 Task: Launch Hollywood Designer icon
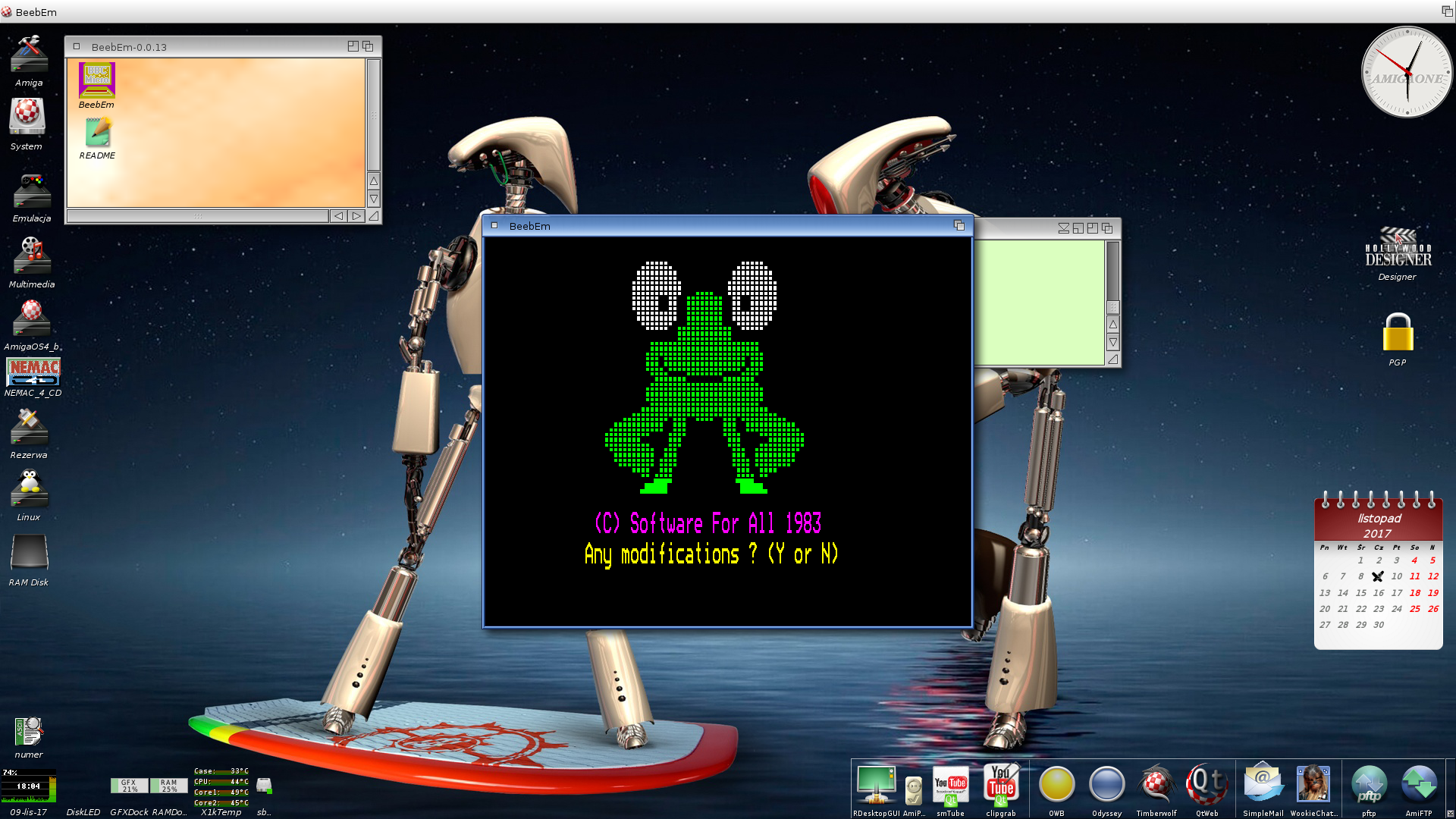(1398, 248)
